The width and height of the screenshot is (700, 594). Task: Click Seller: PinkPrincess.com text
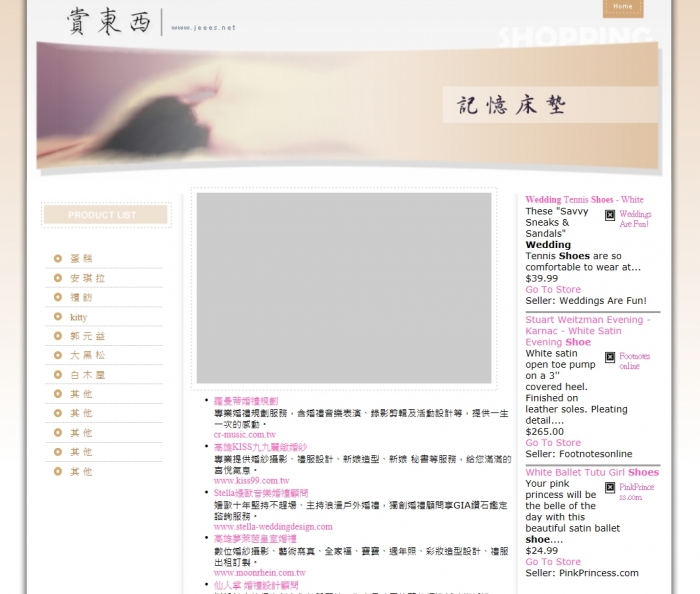(582, 573)
